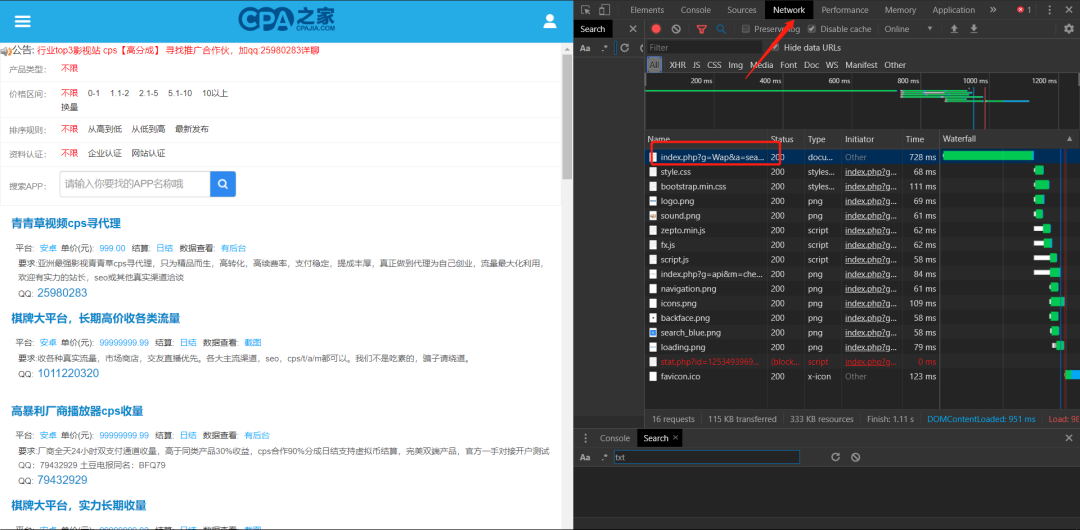Switch to the Elements tab
Image resolution: width=1080 pixels, height=530 pixels.
click(647, 10)
